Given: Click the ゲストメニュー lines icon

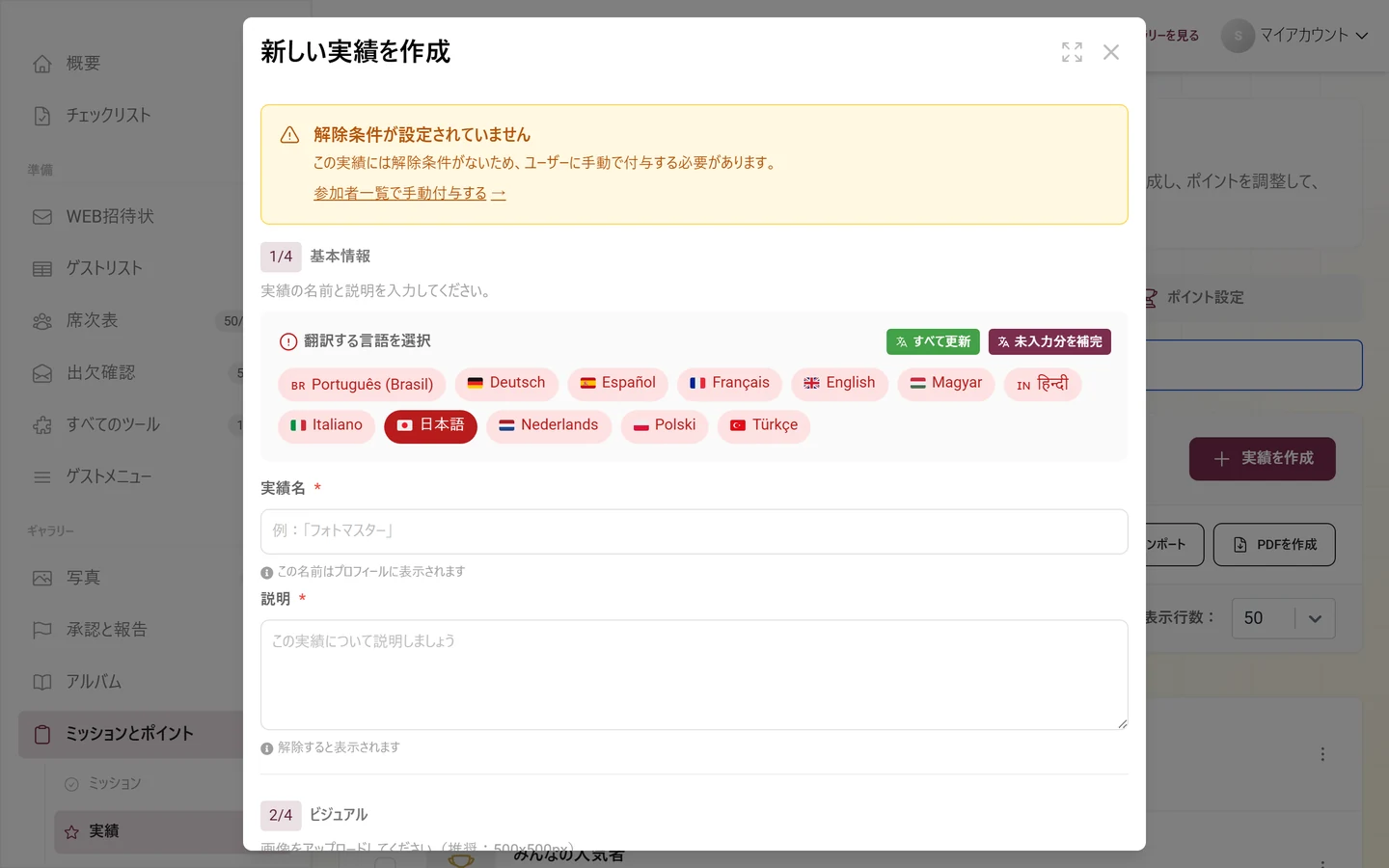Looking at the screenshot, I should (42, 477).
